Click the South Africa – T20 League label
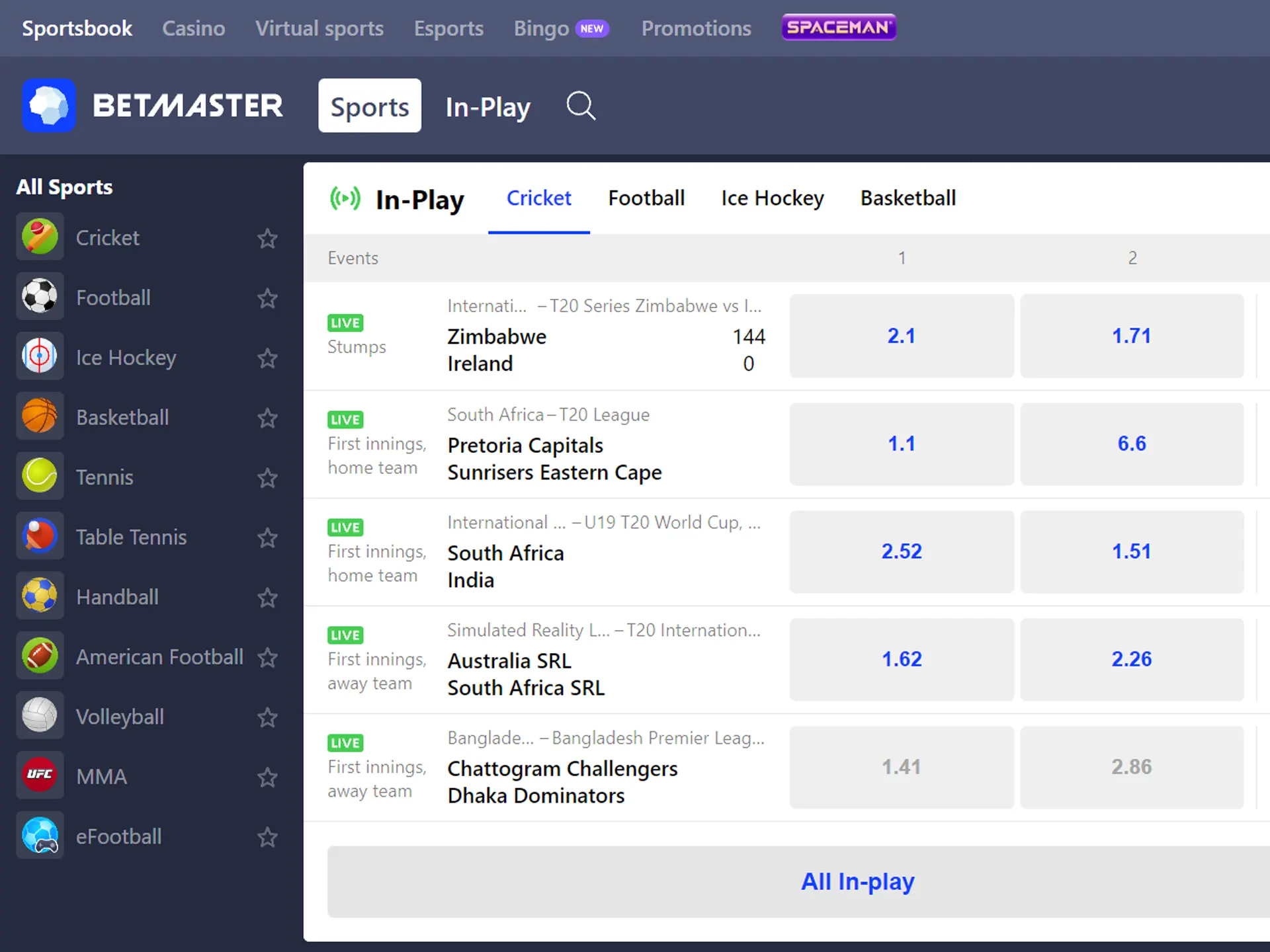This screenshot has width=1270, height=952. point(548,415)
